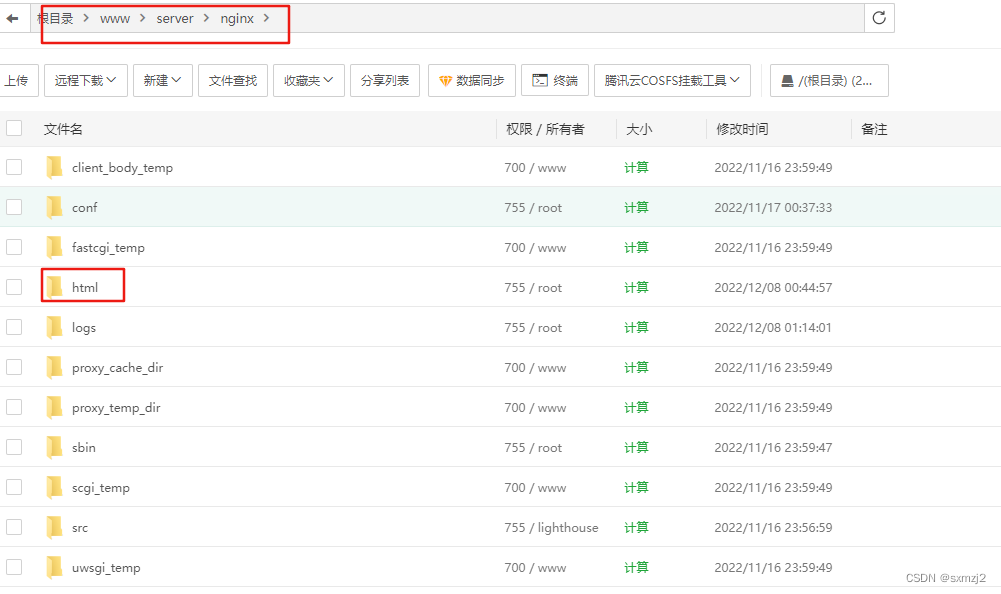1001x594 pixels.
Task: Click the back arrow icon
Action: coord(12,19)
